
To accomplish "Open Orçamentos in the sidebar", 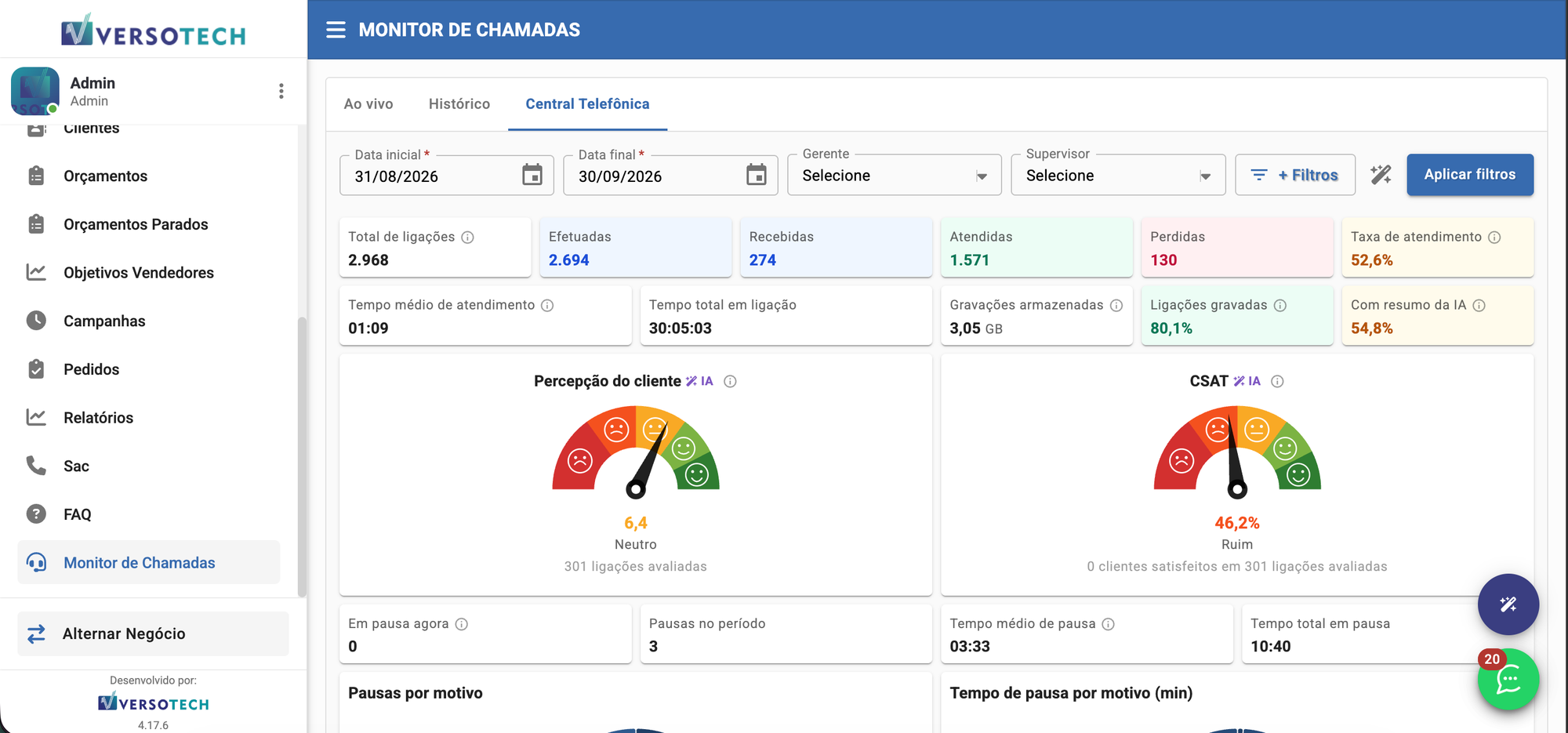I will pos(149,176).
